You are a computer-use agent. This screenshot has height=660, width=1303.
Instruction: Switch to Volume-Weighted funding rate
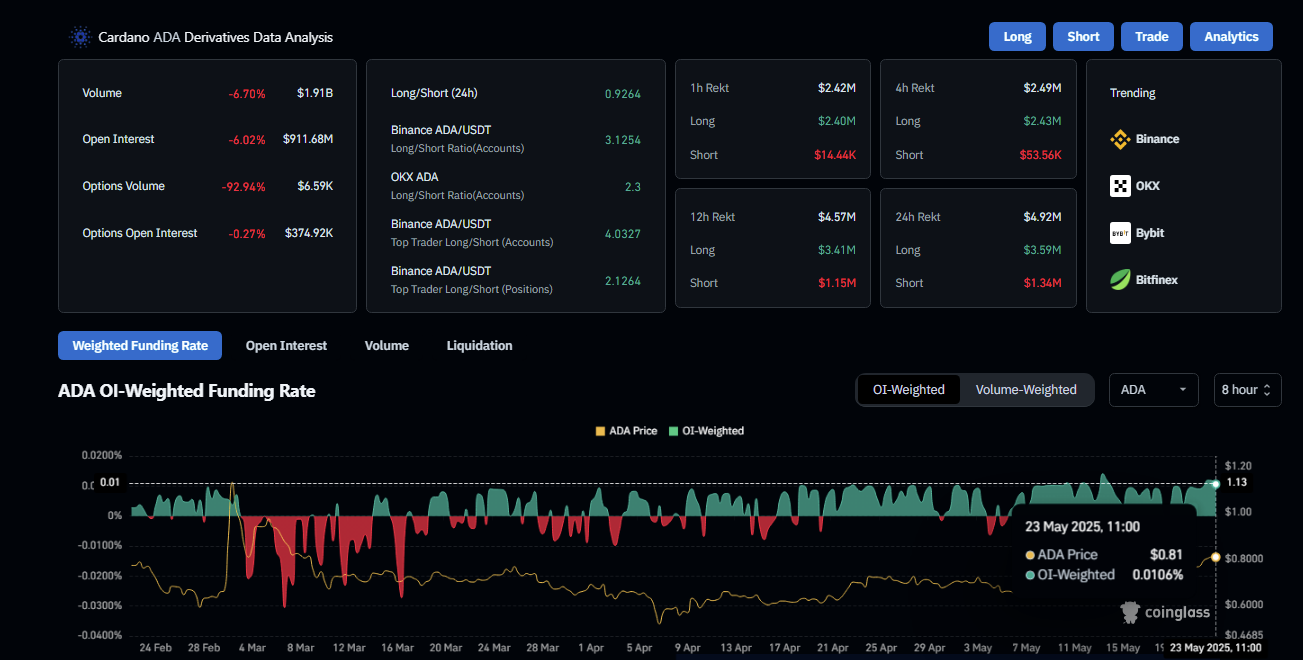(x=1026, y=390)
